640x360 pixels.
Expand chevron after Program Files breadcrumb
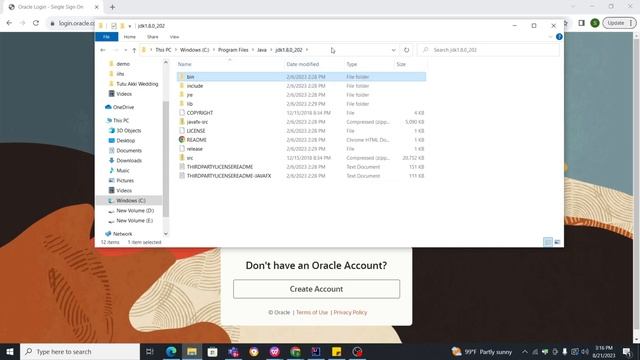click(x=252, y=50)
